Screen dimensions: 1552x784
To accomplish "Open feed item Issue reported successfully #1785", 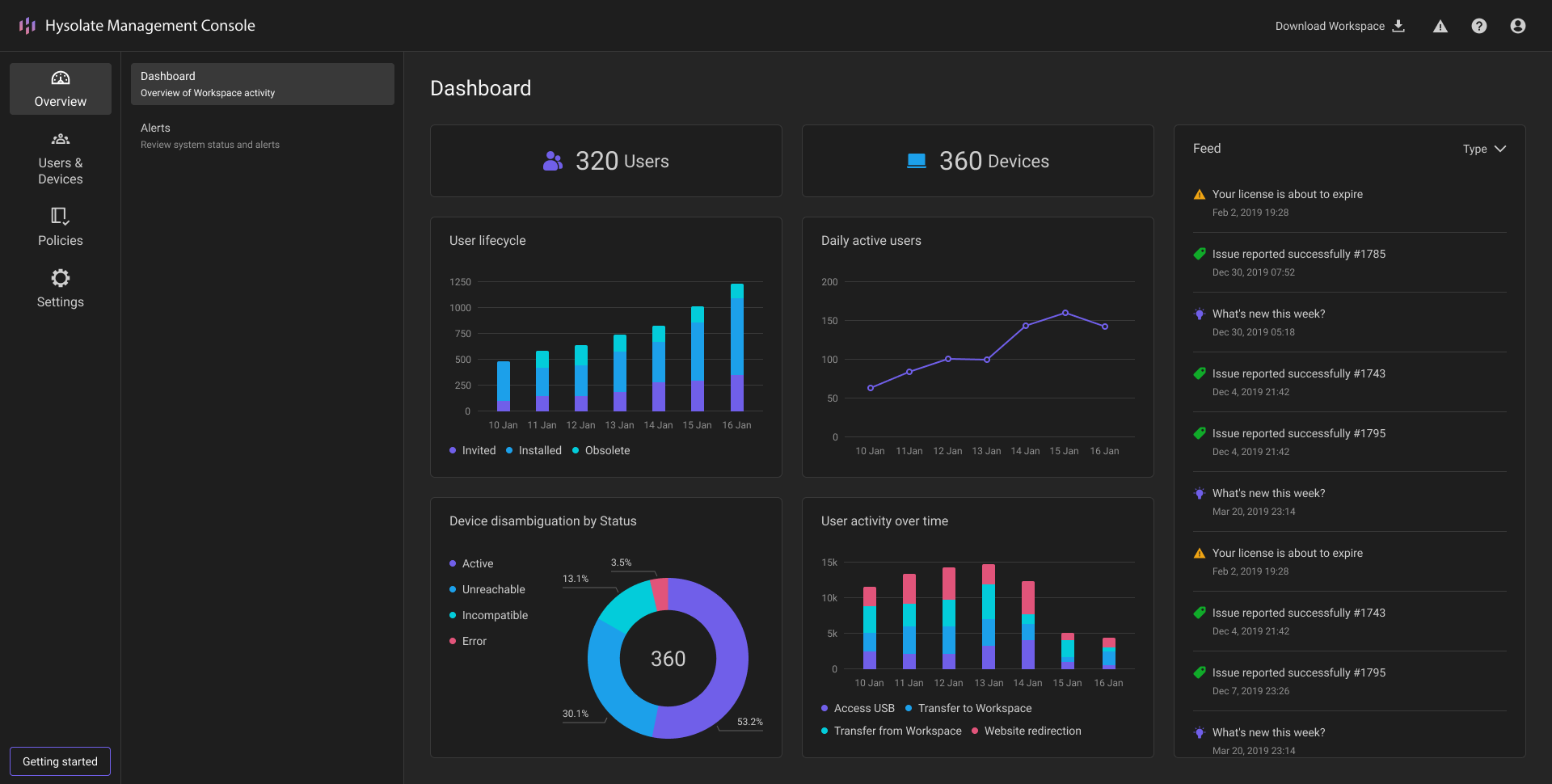I will tap(1298, 254).
